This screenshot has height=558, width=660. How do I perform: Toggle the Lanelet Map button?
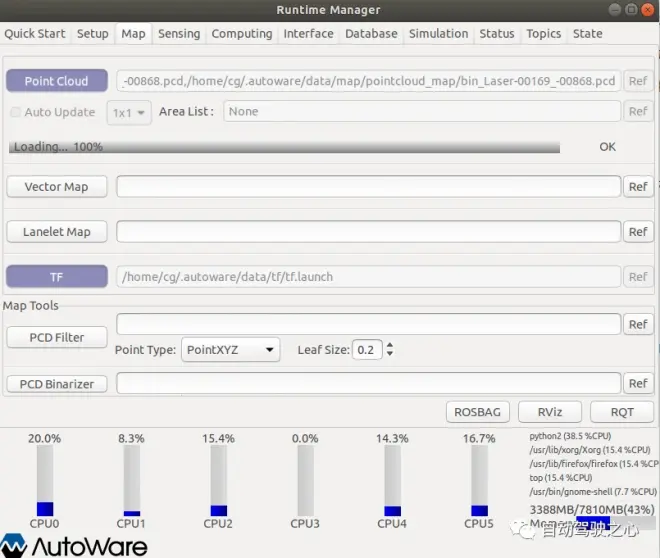57,231
